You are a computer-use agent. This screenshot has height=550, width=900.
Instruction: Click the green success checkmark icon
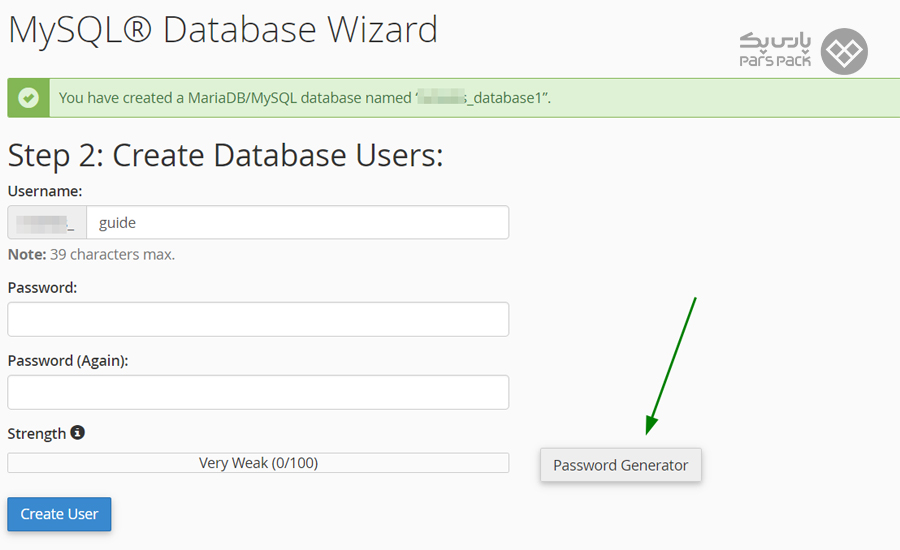coord(28,98)
